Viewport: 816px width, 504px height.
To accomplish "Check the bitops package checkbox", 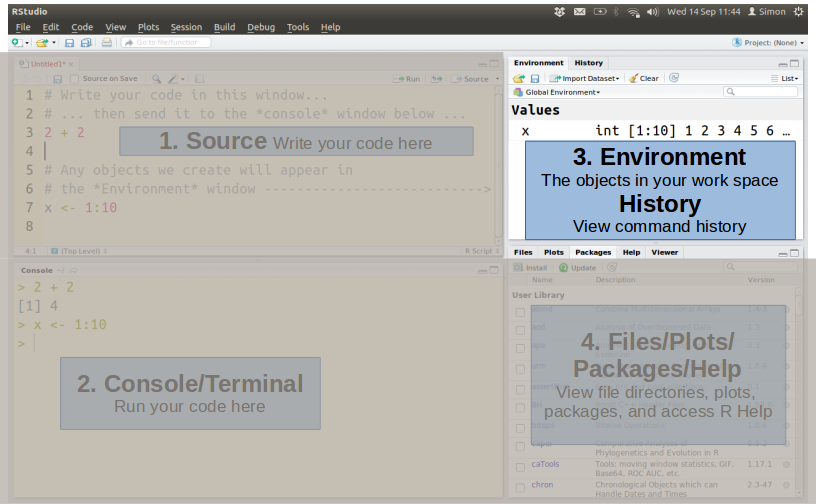I will (x=520, y=429).
